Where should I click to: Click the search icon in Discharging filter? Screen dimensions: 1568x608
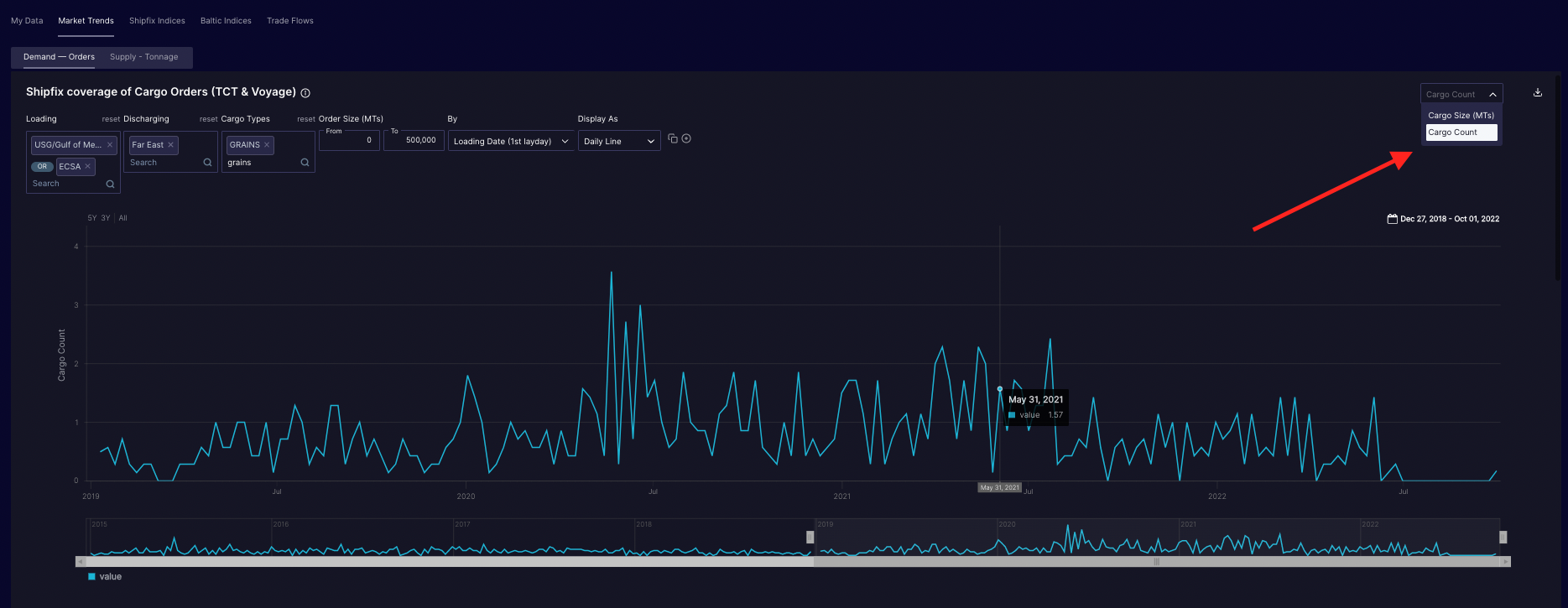click(207, 163)
